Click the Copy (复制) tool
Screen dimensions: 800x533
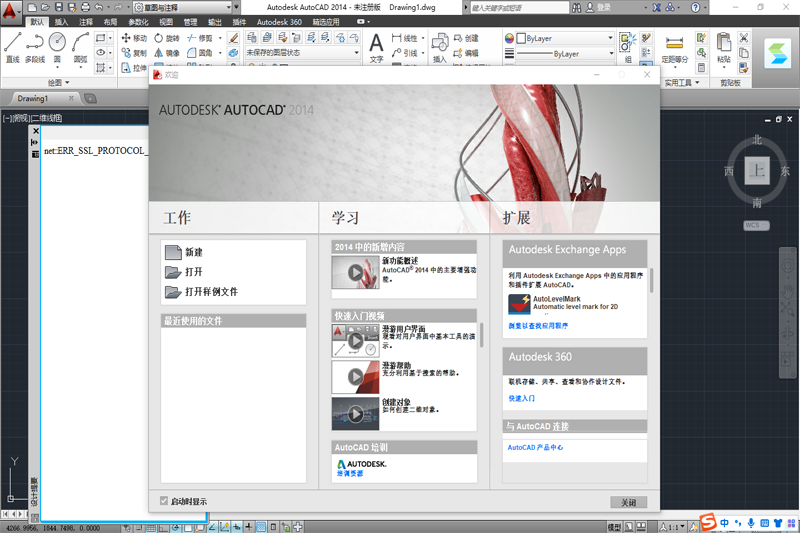click(x=134, y=53)
